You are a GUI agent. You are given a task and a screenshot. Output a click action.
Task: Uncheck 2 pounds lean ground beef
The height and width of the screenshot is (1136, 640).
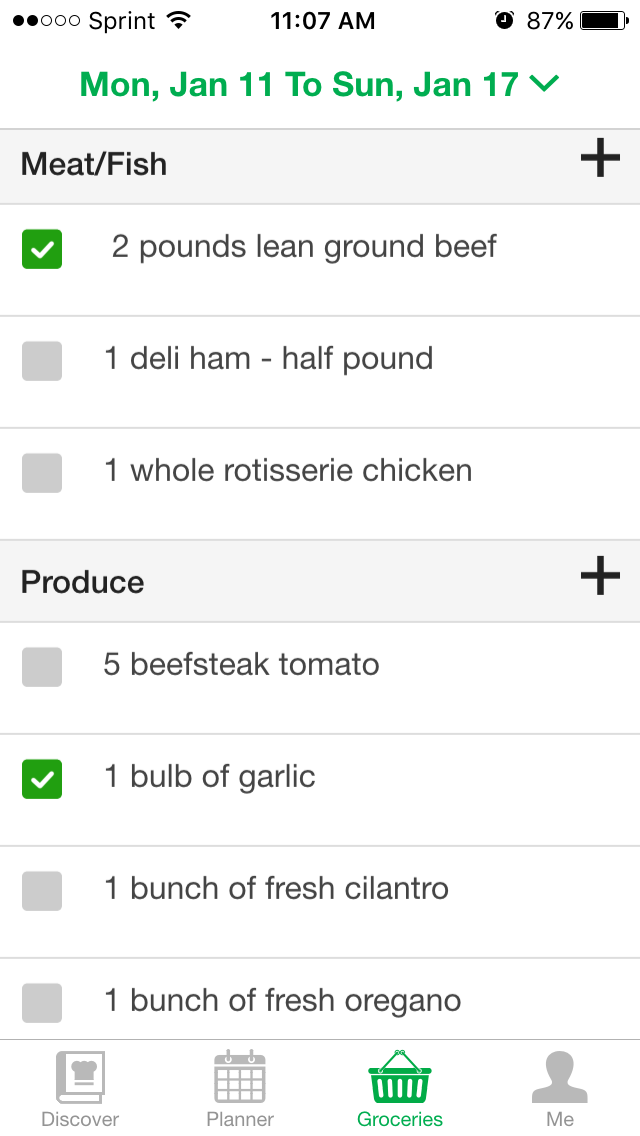point(42,249)
